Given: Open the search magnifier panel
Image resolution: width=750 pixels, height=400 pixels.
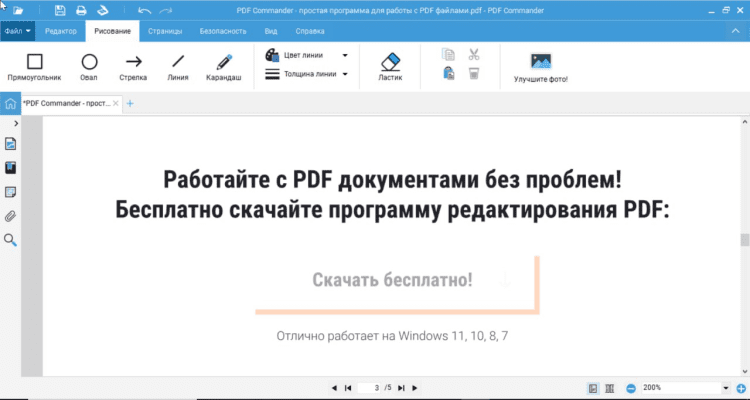Looking at the screenshot, I should 10,240.
